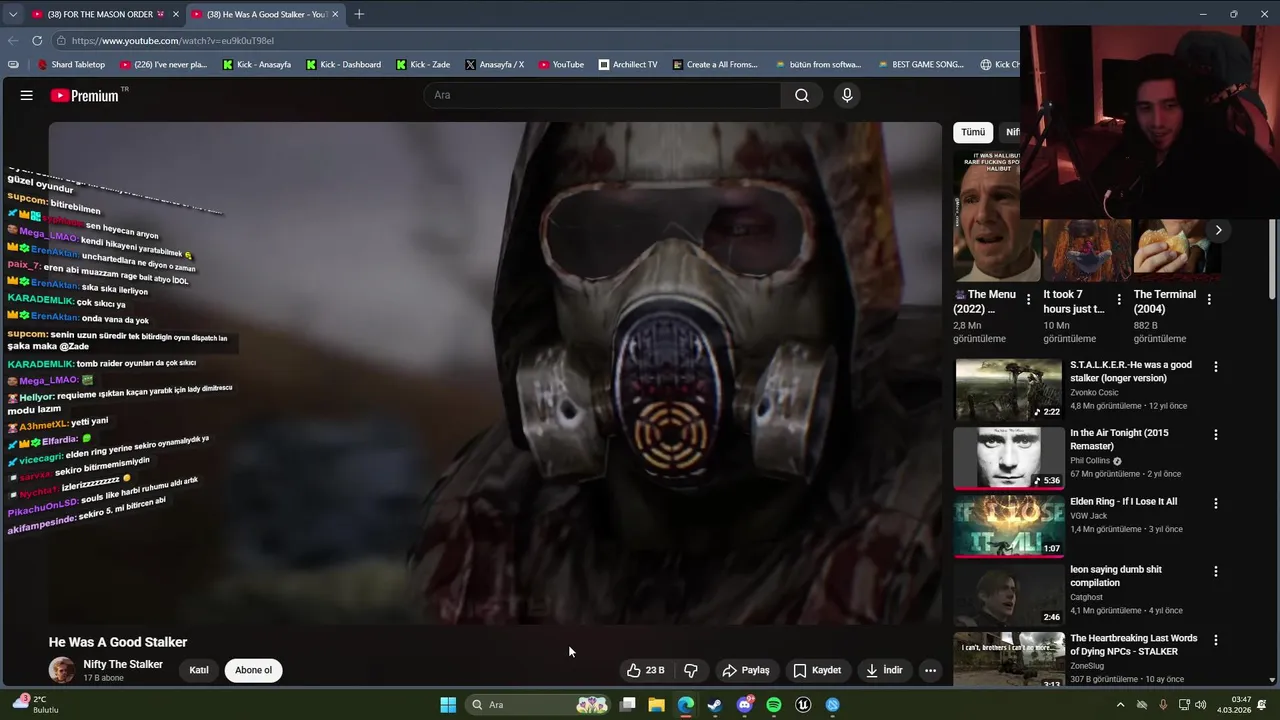The height and width of the screenshot is (720, 1280).
Task: Open In the Air Tonight video title
Action: click(x=1119, y=439)
